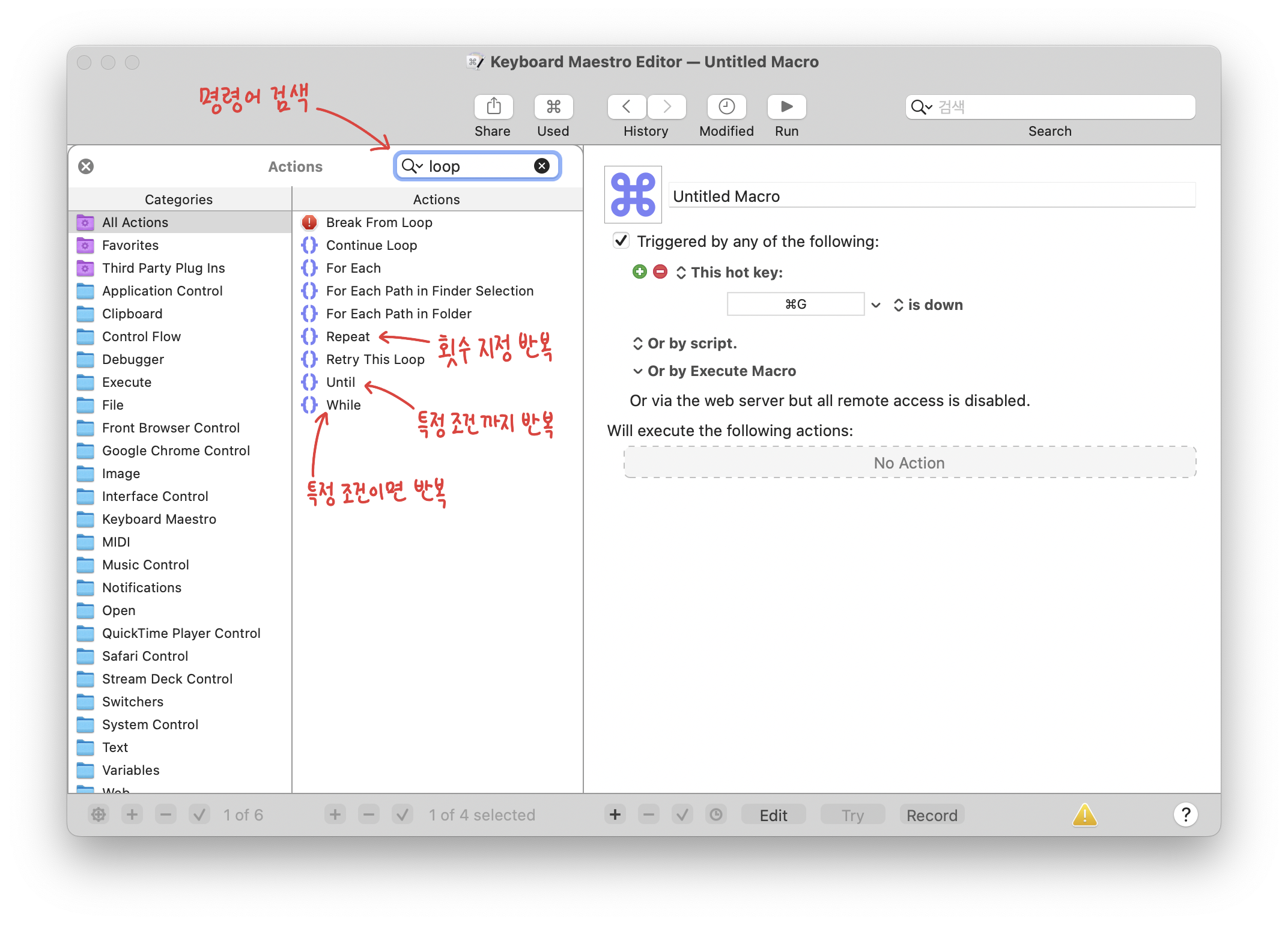Click the Modified clock toolbar icon
Viewport: 1288px width, 925px height.
(726, 107)
